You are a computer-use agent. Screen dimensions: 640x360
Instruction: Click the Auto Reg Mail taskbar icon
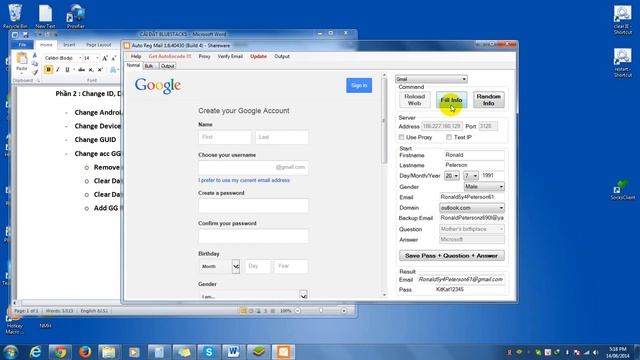[283, 352]
